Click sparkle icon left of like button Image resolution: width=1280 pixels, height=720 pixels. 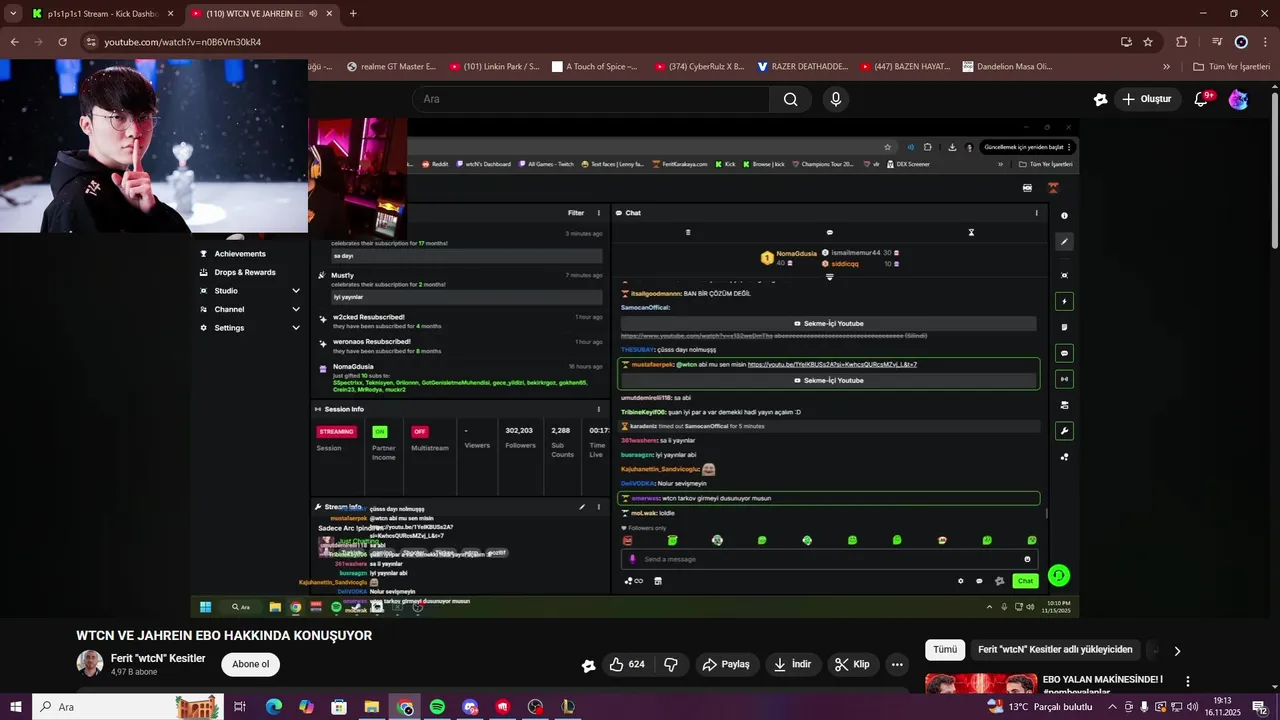589,665
